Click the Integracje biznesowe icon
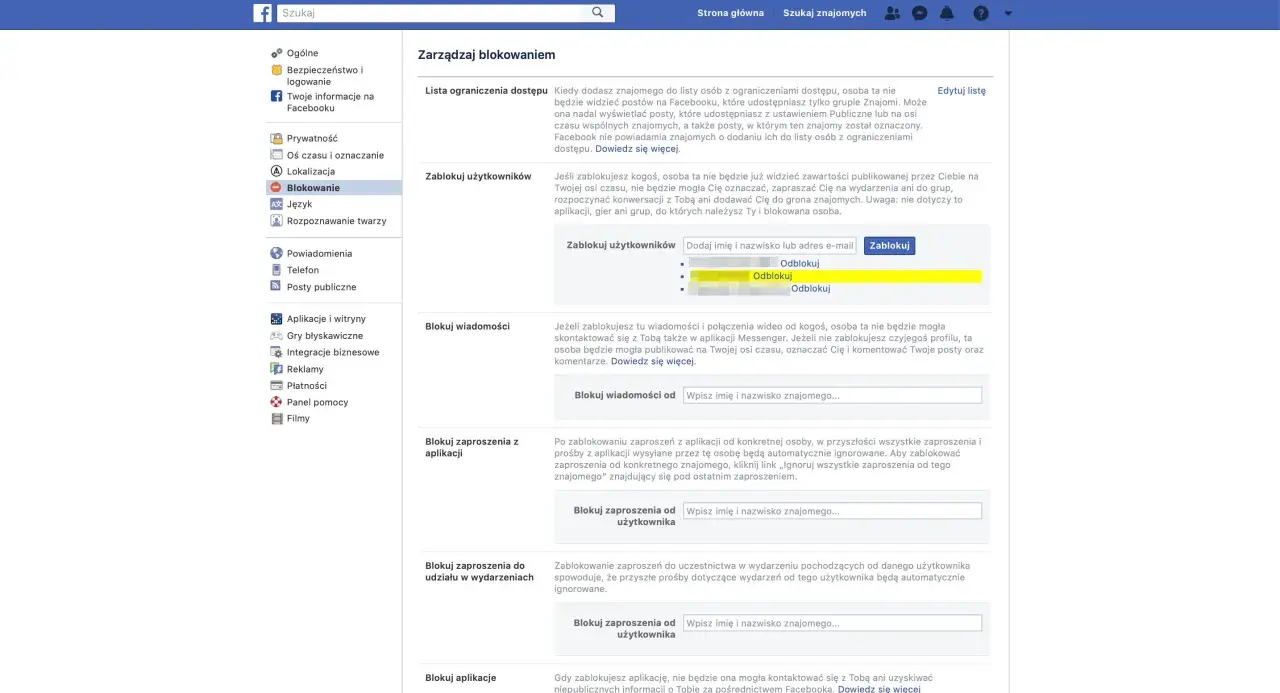This screenshot has height=693, width=1280. pos(277,352)
